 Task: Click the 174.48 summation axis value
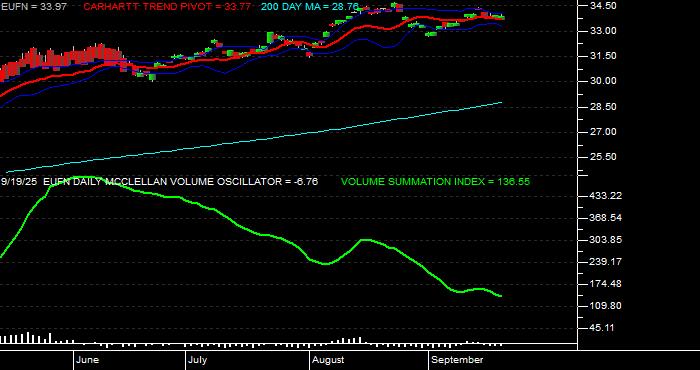606,284
